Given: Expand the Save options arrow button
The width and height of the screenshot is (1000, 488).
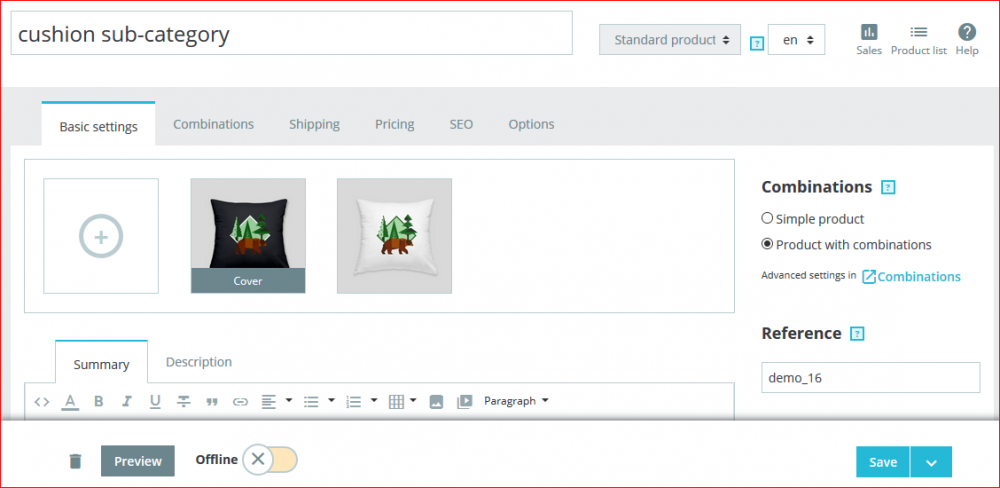Looking at the screenshot, I should point(931,462).
